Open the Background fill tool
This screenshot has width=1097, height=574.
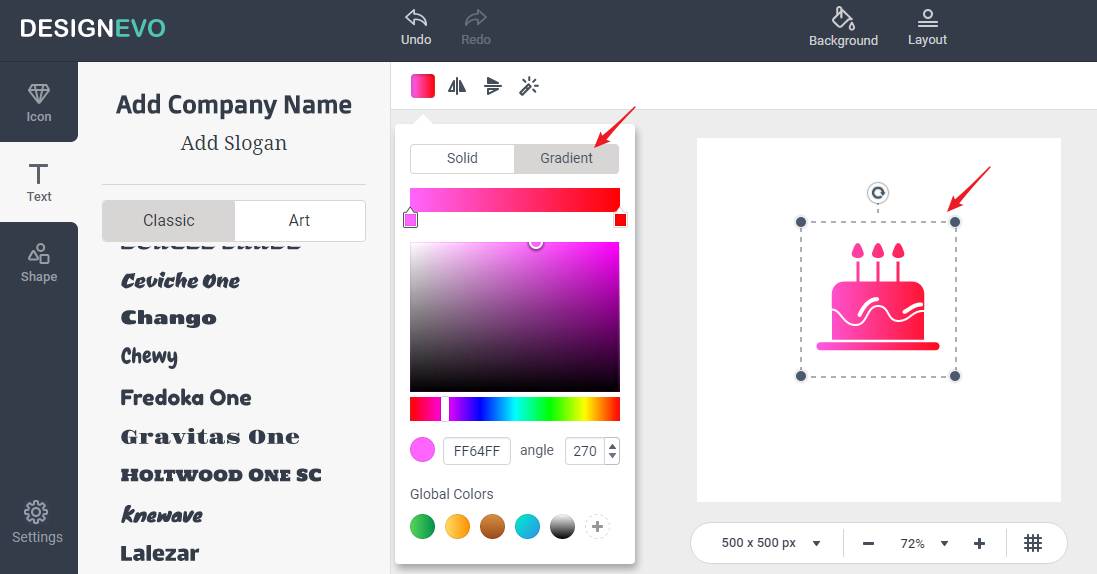[843, 18]
